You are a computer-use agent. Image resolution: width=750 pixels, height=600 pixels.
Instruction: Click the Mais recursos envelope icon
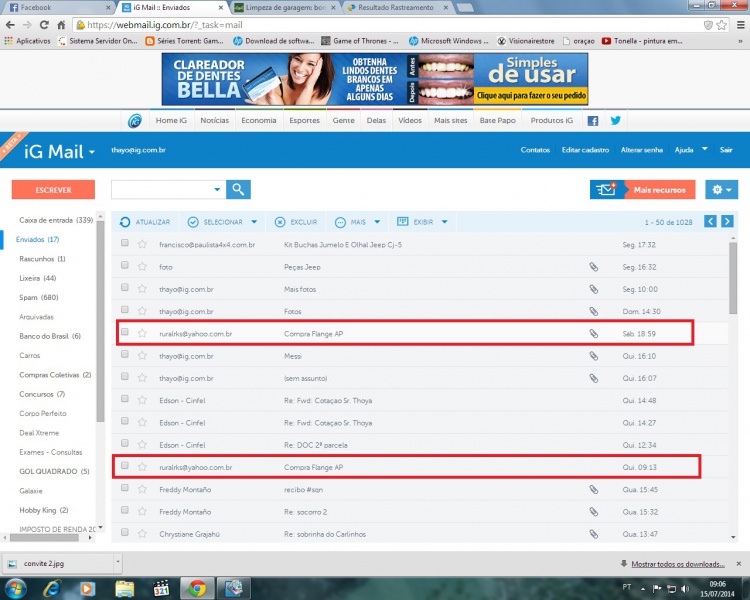(606, 190)
